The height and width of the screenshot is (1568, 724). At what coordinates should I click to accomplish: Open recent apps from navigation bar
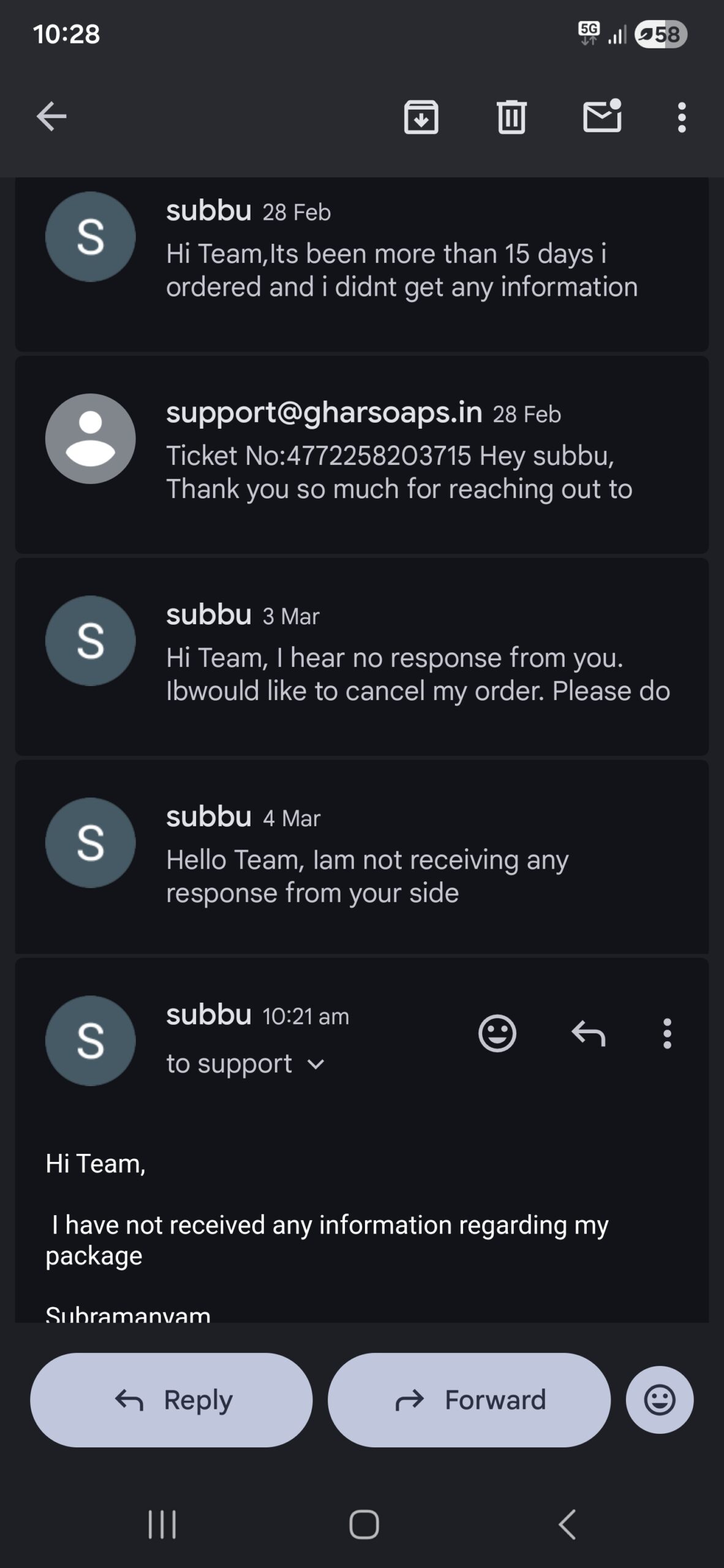[162, 1524]
